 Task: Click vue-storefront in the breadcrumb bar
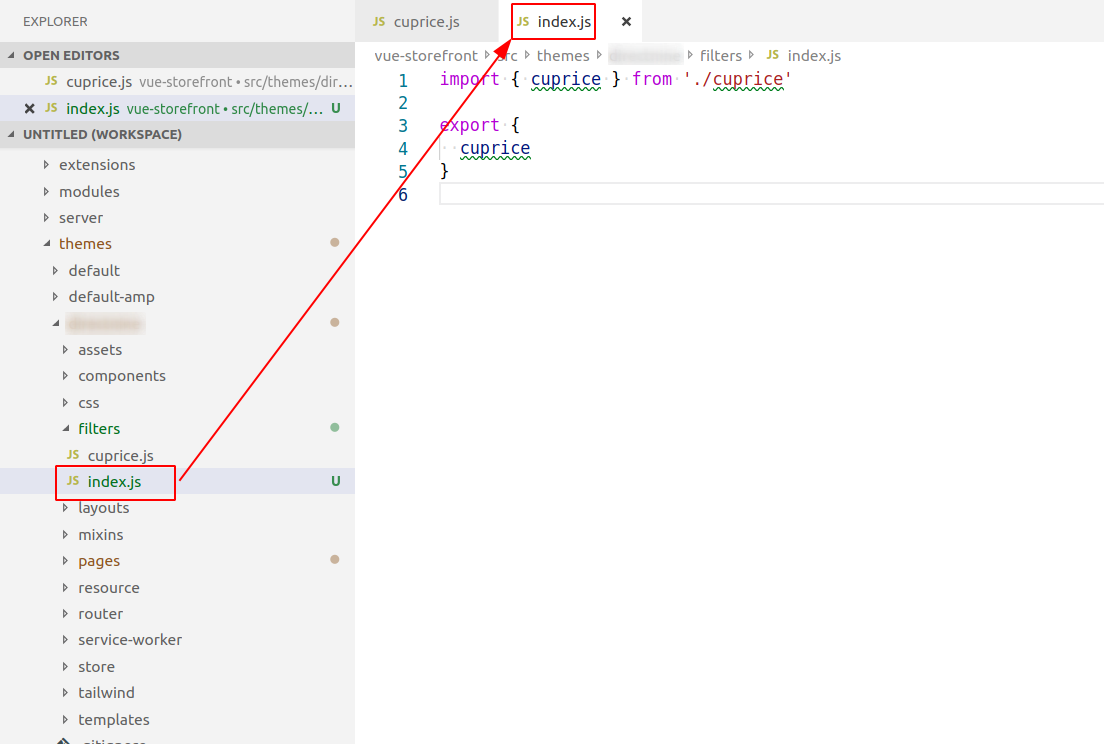click(424, 55)
